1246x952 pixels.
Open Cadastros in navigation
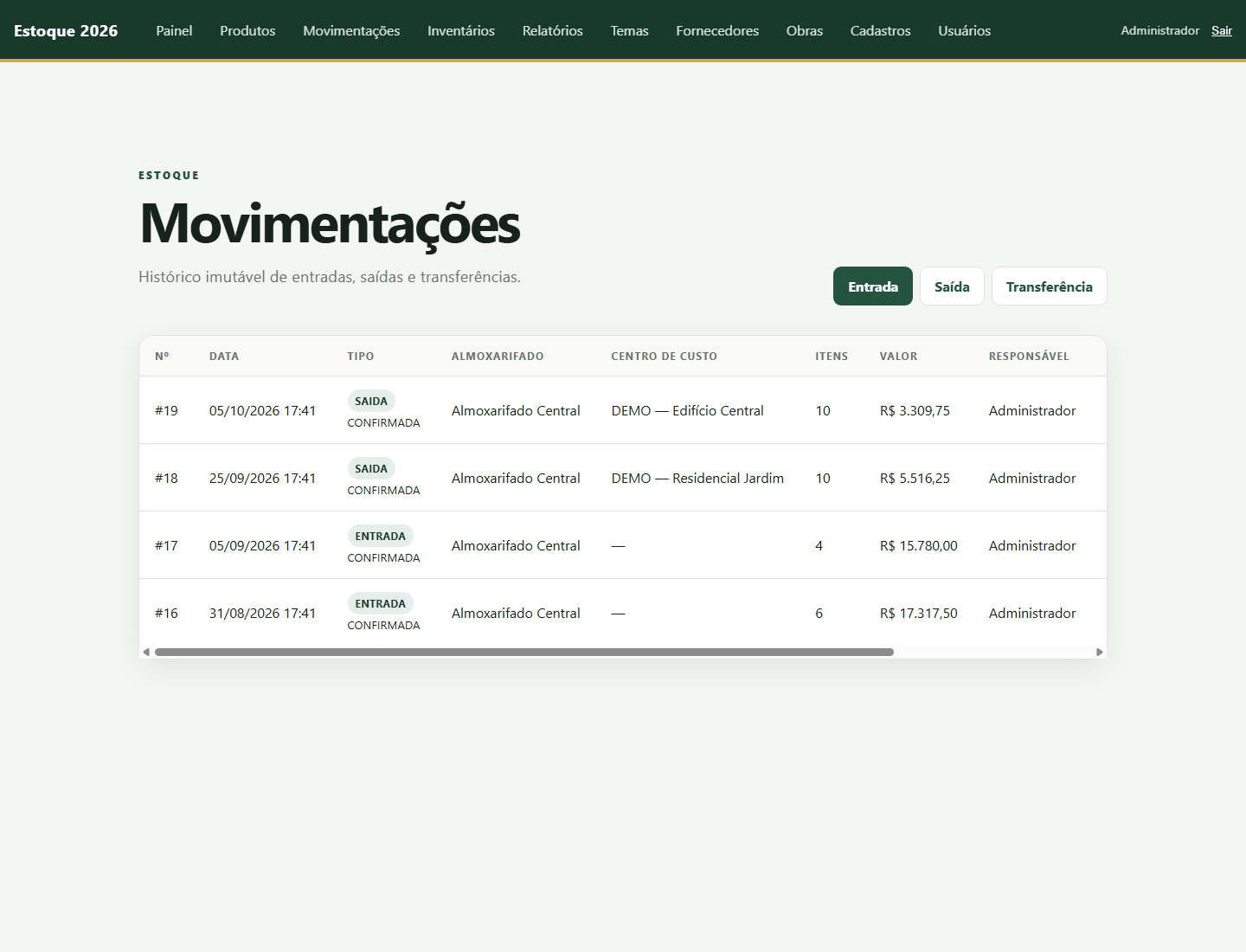[880, 30]
